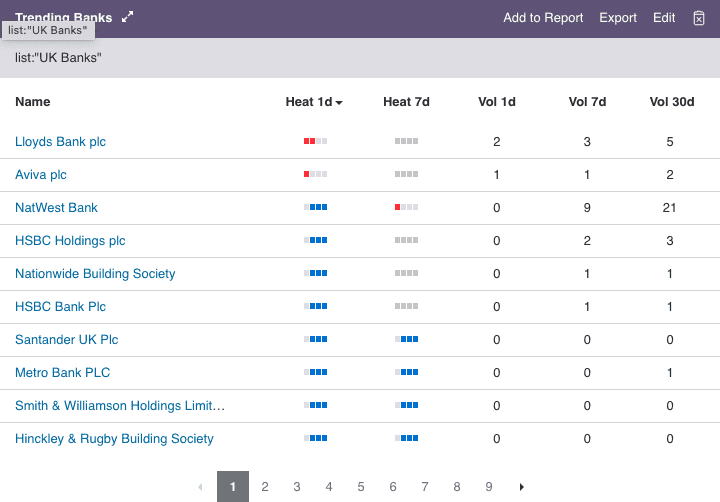Open HSBC Bank Plc link
720x502 pixels.
(x=61, y=306)
